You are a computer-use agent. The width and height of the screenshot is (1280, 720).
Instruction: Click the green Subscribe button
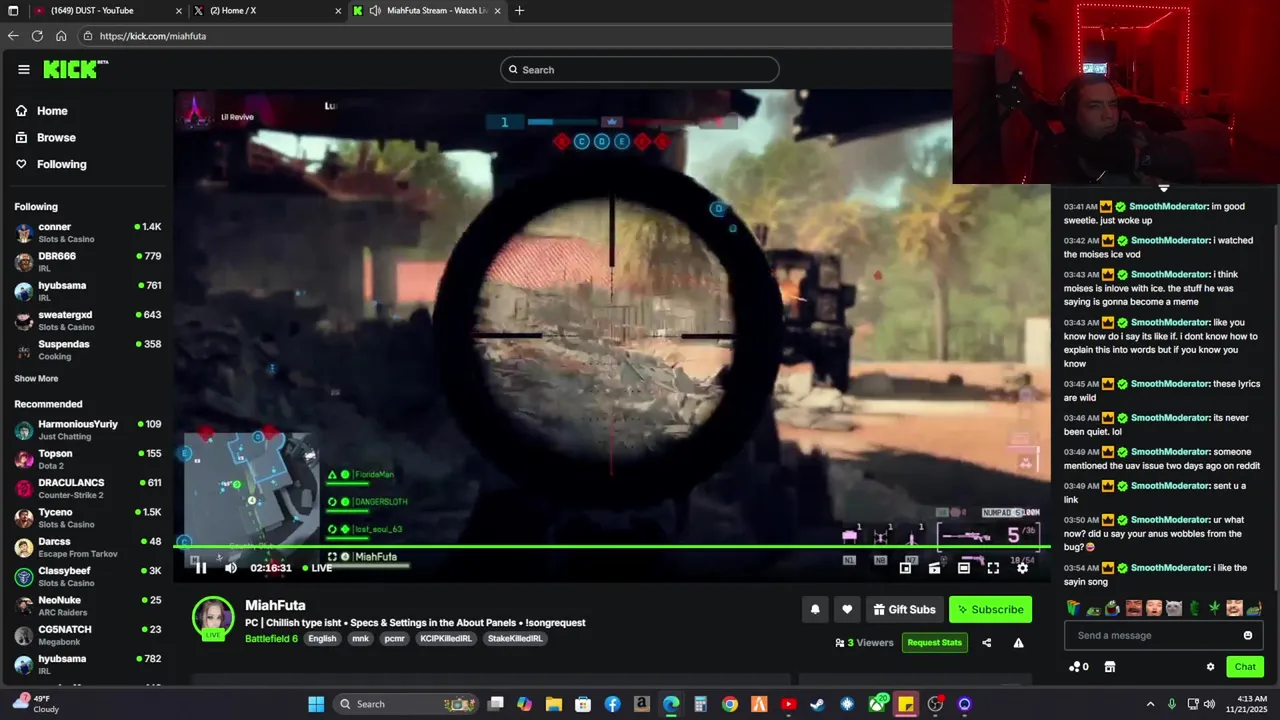(990, 609)
